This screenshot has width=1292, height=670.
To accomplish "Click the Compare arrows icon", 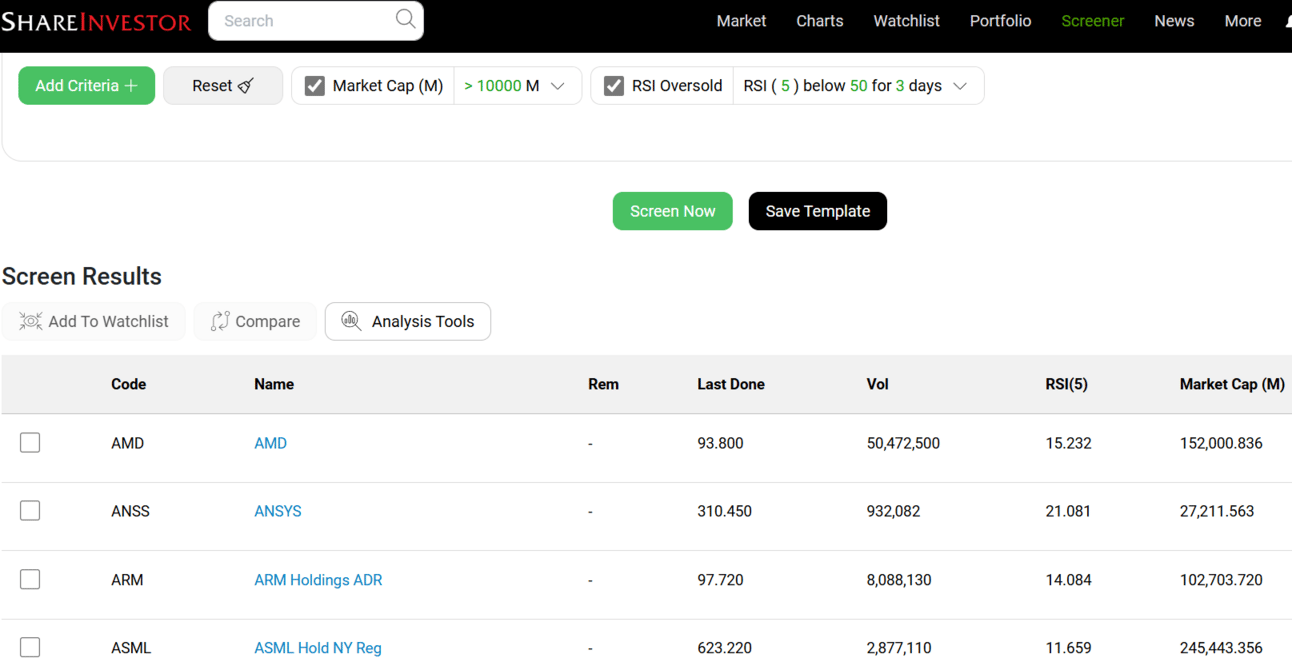I will pos(220,321).
